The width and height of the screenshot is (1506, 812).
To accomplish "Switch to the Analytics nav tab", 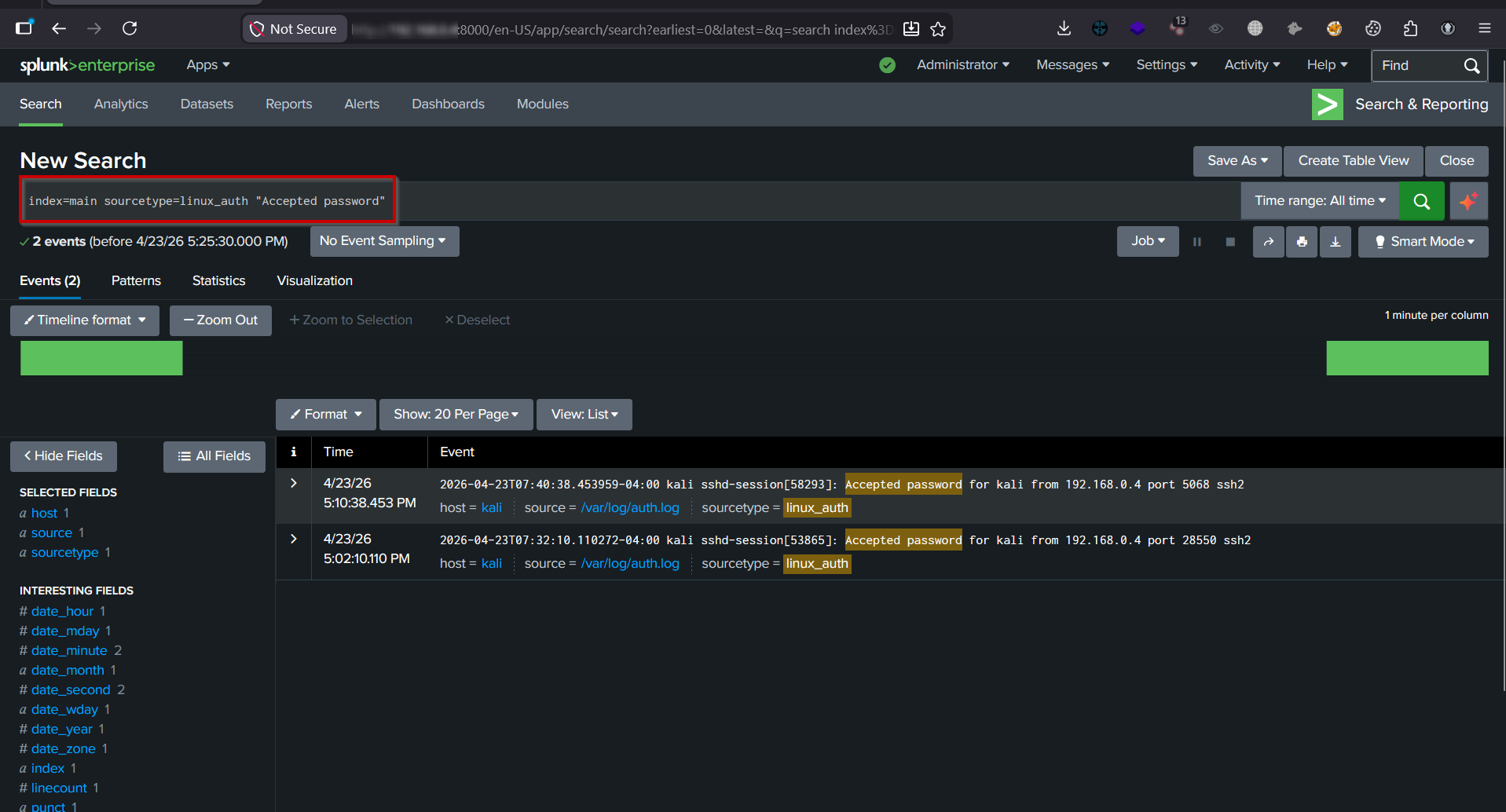I will [x=121, y=104].
